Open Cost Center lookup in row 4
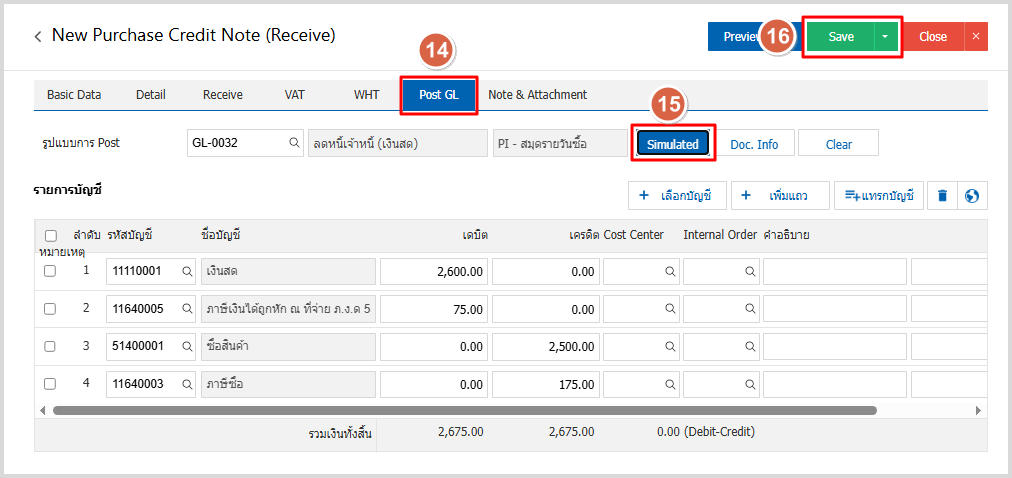The height and width of the screenshot is (478, 1012). click(x=669, y=384)
